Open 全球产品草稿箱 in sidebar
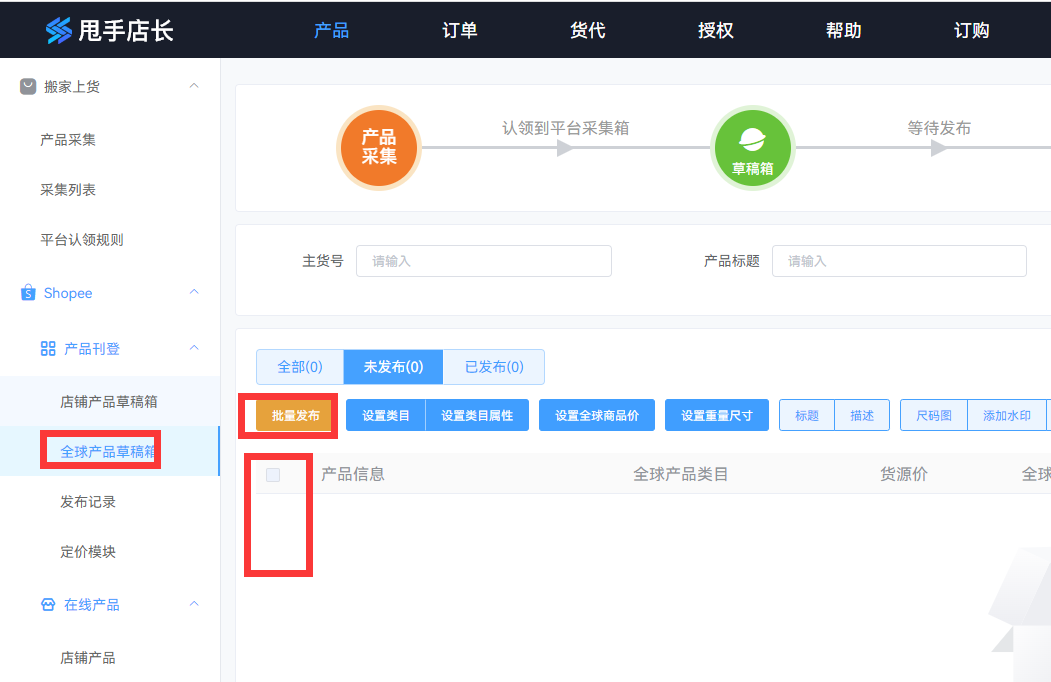Viewport: 1051px width, 682px height. tap(108, 452)
